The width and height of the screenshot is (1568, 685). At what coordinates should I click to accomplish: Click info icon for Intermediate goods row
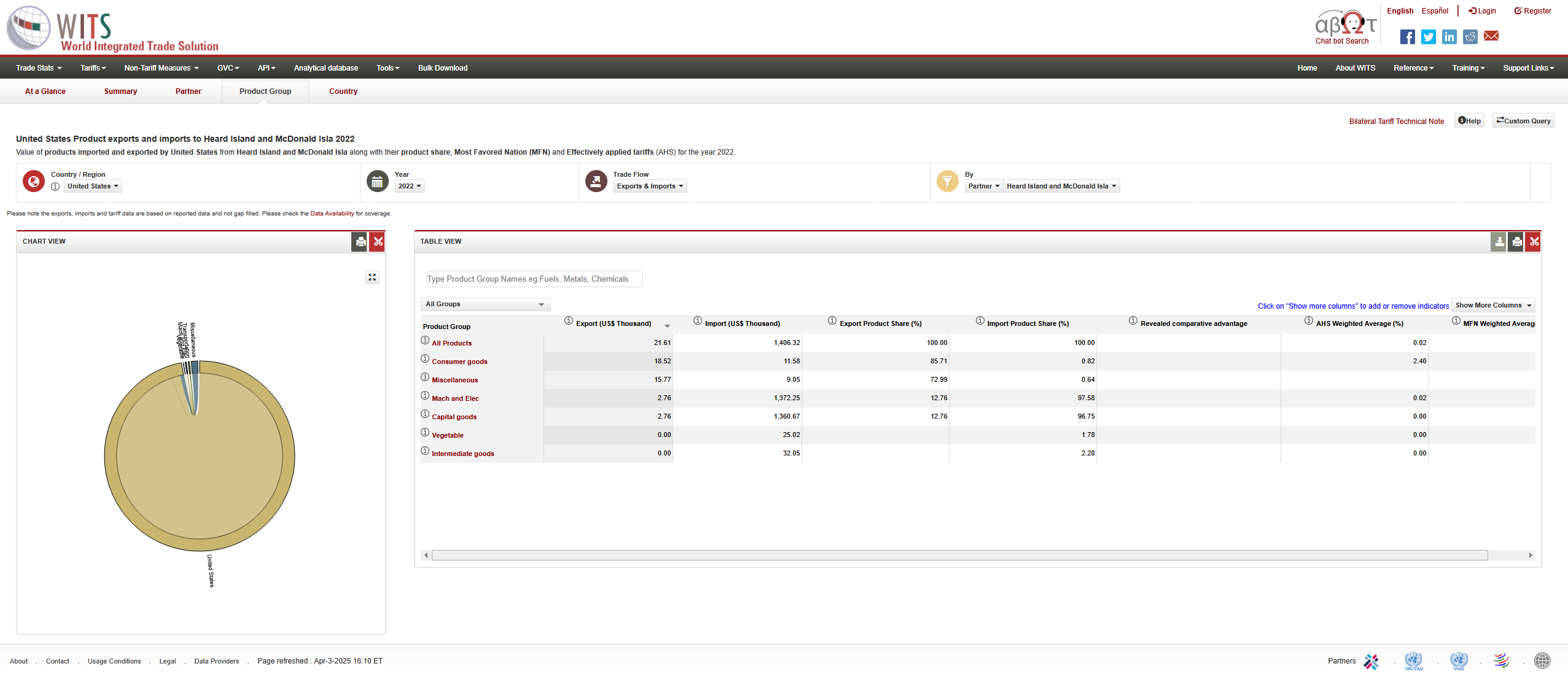(x=424, y=451)
